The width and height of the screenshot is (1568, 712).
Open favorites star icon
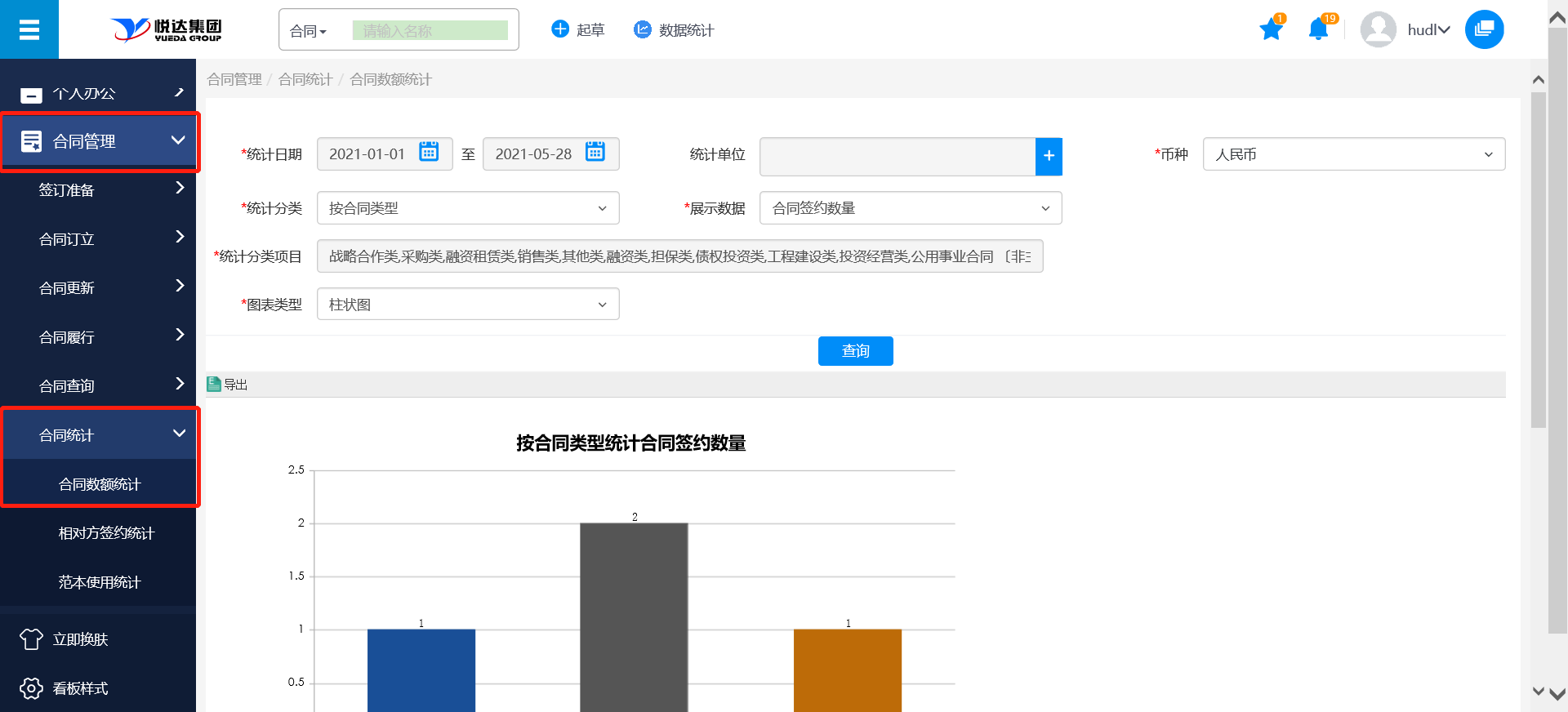(x=1271, y=30)
